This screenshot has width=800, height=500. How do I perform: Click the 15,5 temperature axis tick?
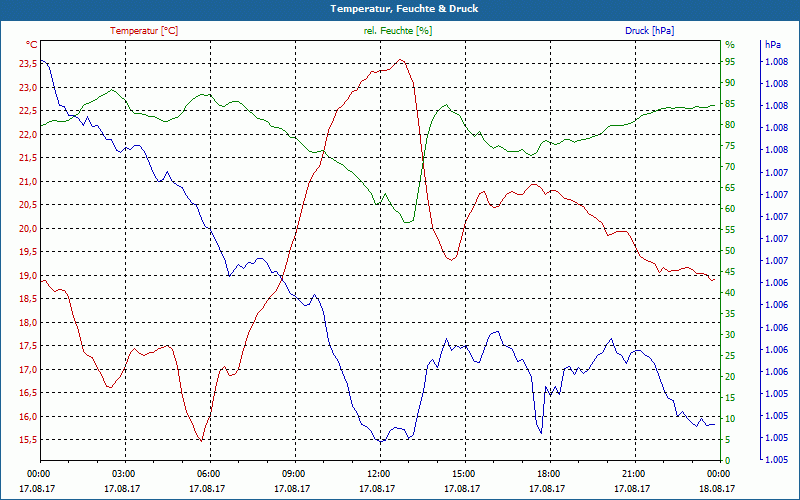click(x=28, y=440)
